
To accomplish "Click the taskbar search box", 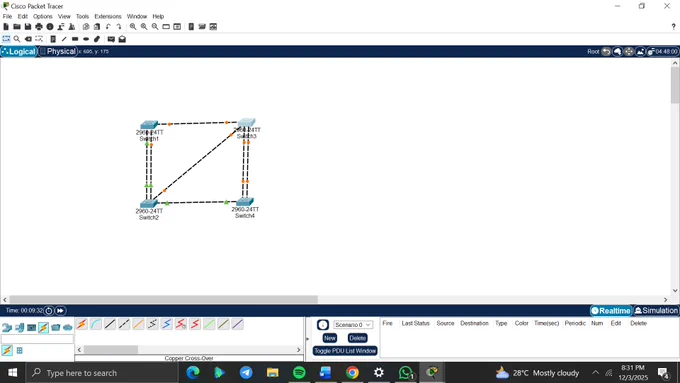I will click(x=101, y=373).
